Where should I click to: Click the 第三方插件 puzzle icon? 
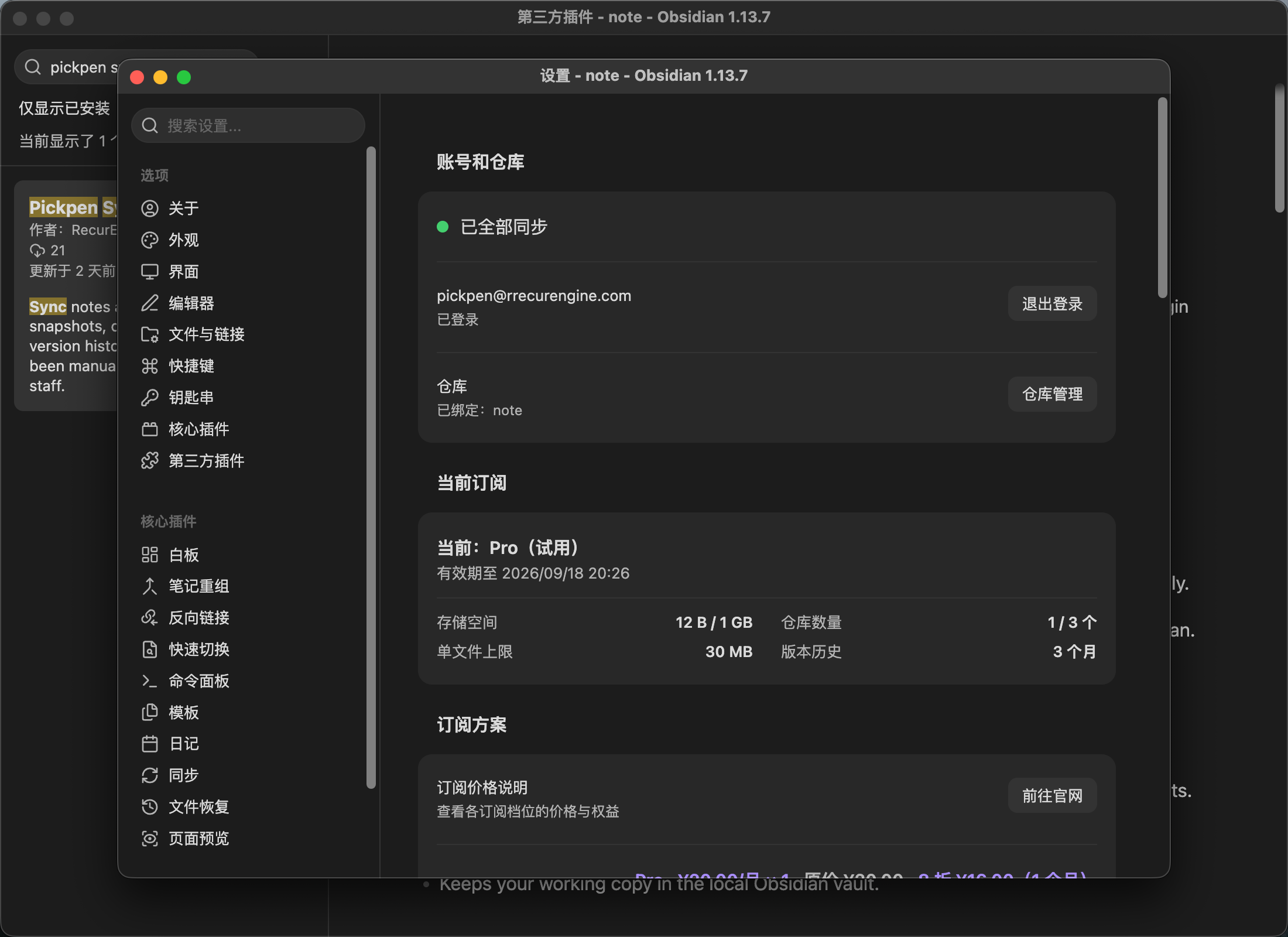(x=150, y=461)
